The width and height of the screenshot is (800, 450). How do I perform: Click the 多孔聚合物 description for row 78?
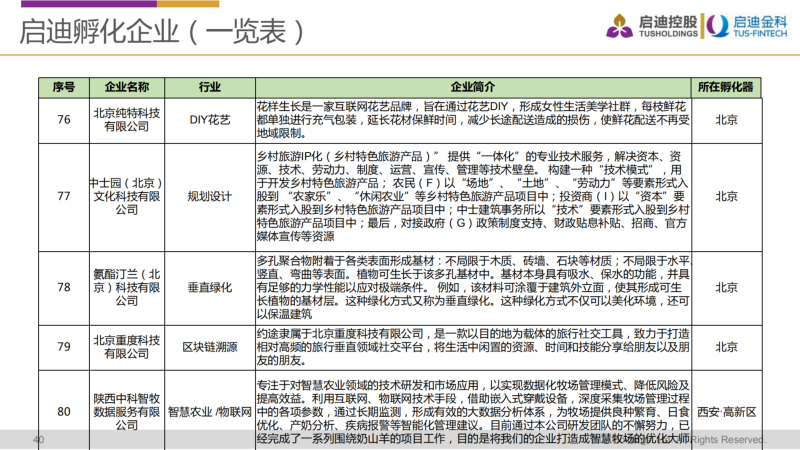[473, 287]
